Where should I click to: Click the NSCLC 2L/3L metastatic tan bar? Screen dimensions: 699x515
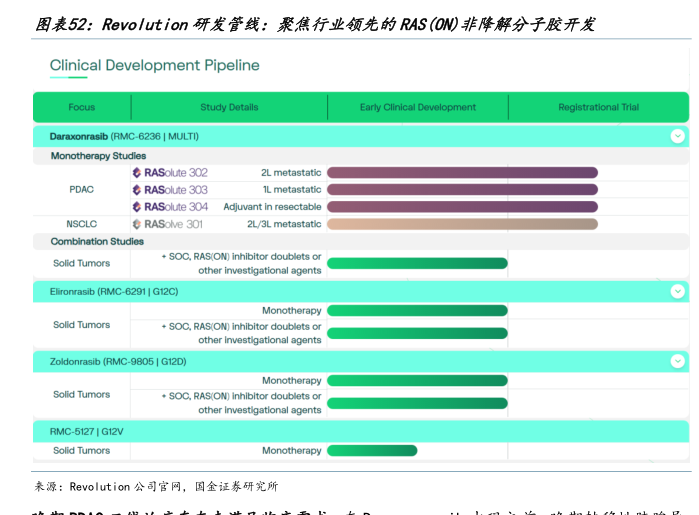click(x=462, y=225)
